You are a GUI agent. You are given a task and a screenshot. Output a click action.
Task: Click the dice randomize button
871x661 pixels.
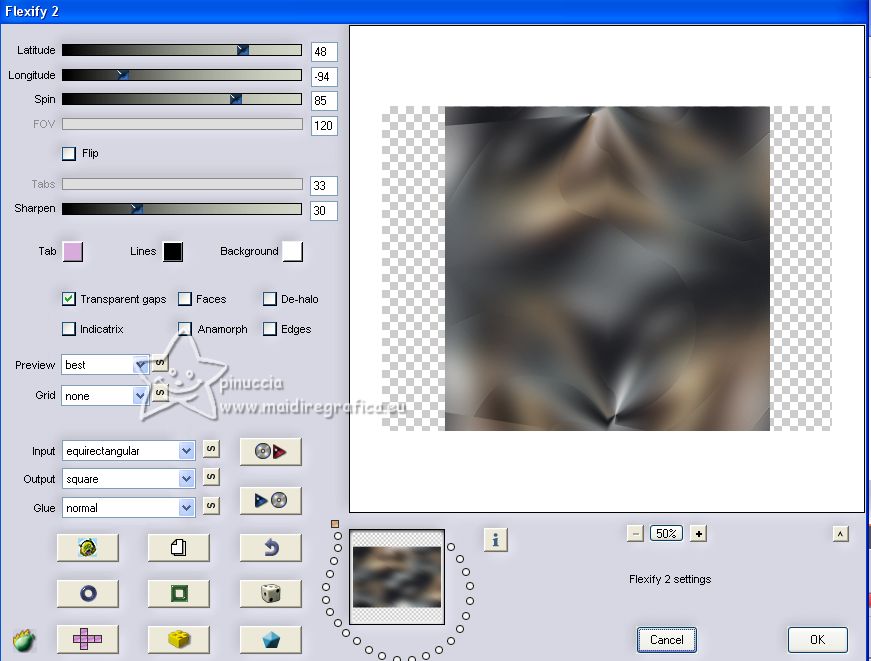[x=271, y=594]
